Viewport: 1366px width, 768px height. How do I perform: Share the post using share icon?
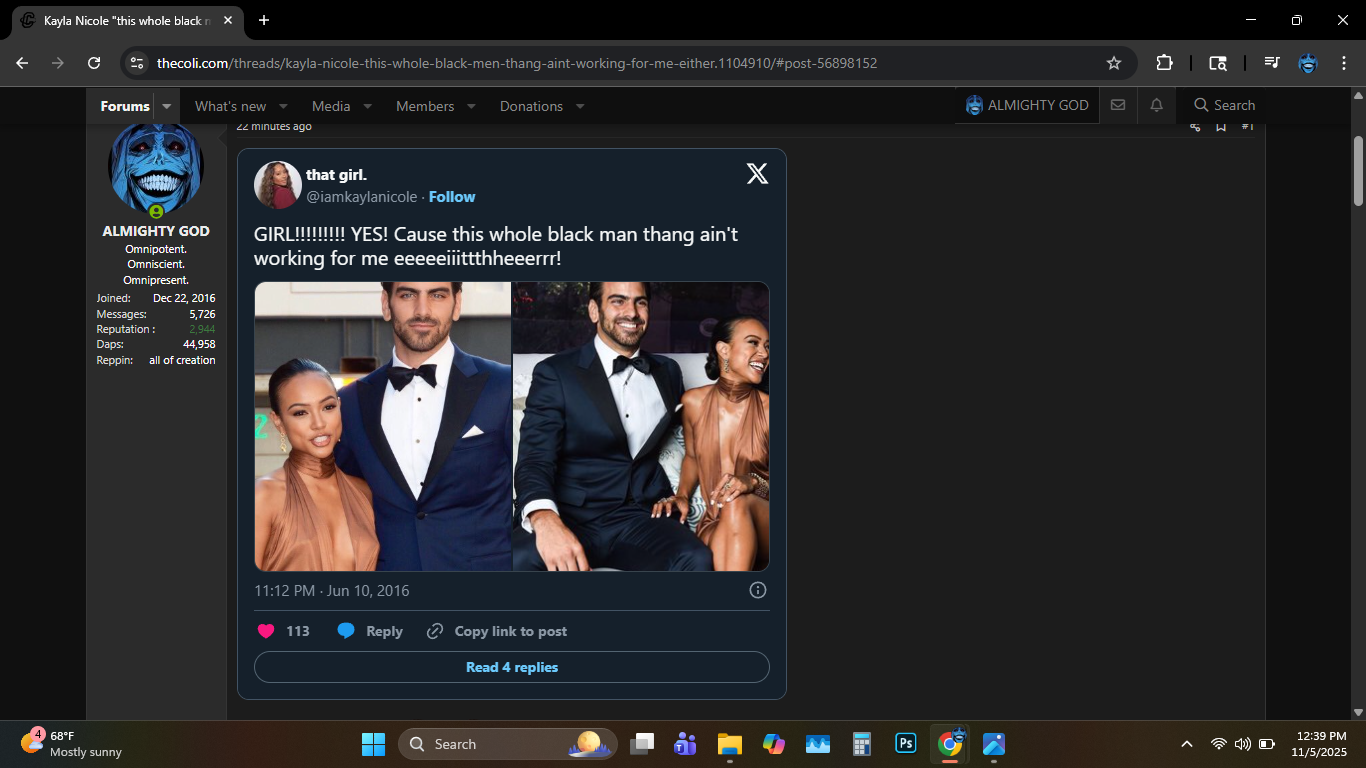[x=1195, y=126]
